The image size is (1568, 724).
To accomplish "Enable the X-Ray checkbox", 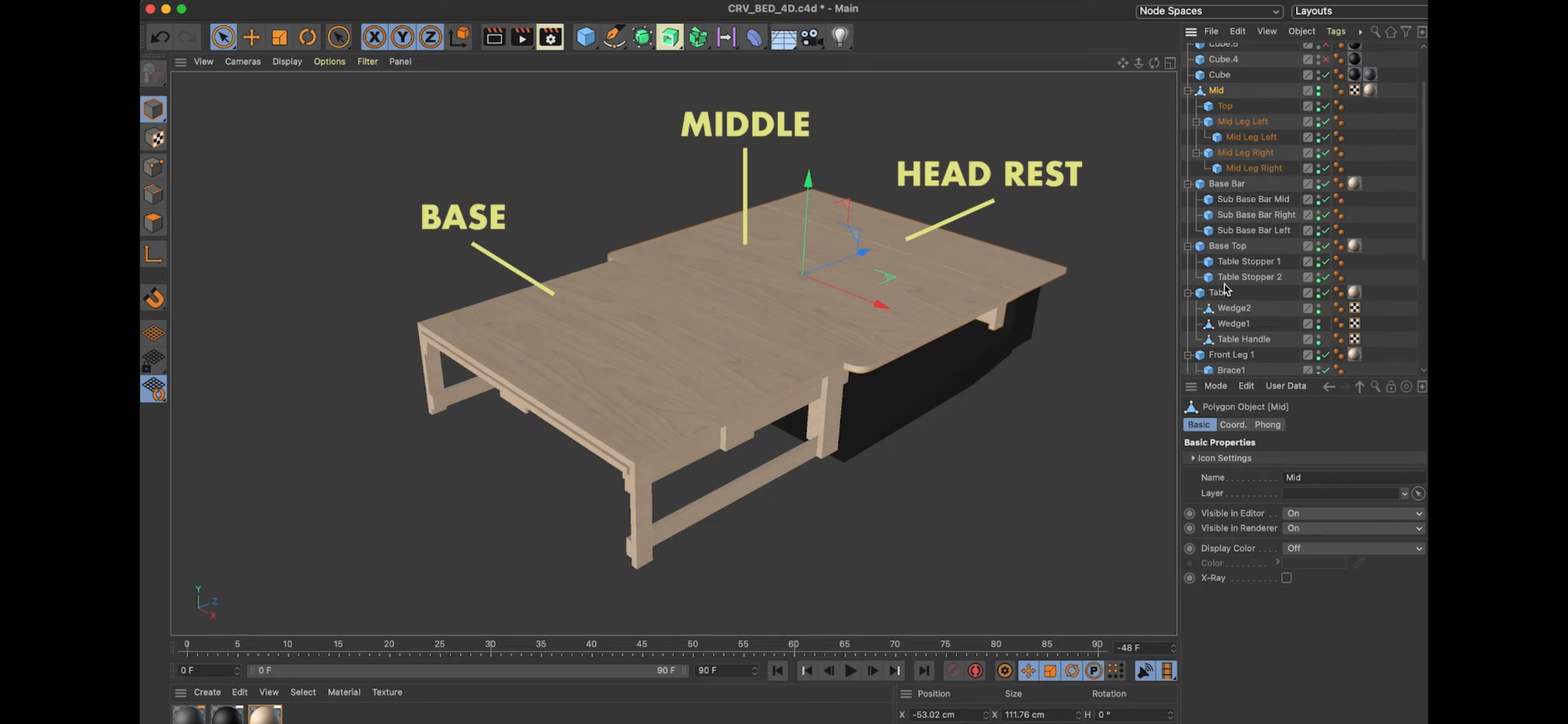I will (x=1286, y=578).
